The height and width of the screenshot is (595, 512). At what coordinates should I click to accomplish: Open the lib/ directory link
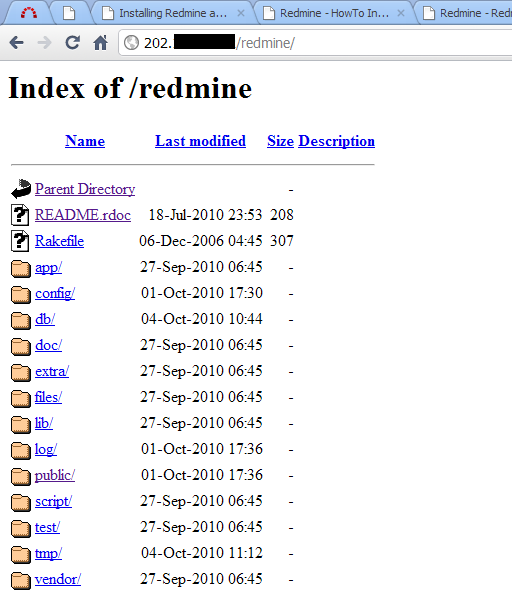(44, 423)
